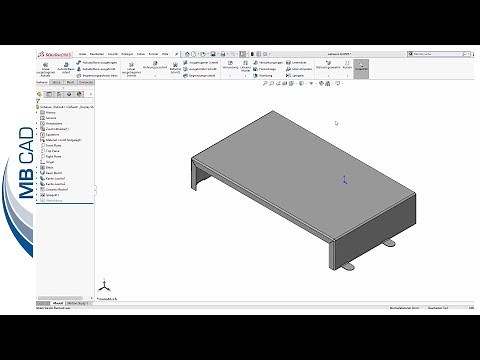Open the Extras menu
This screenshot has height=360, width=480.
[141, 54]
